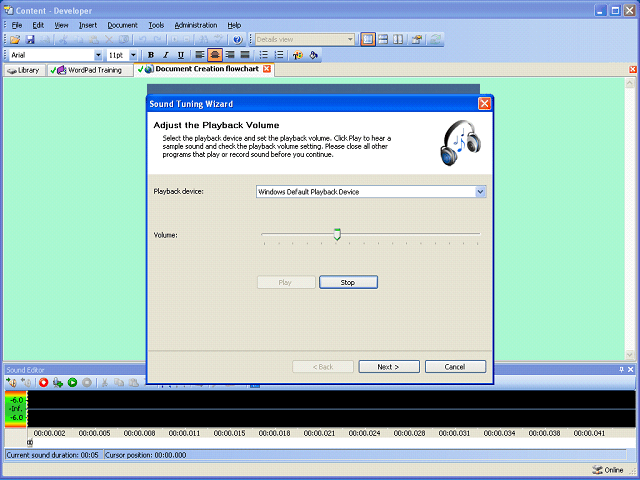Click the microphone insert recording icon
640x480 pixels.
[x=58, y=382]
